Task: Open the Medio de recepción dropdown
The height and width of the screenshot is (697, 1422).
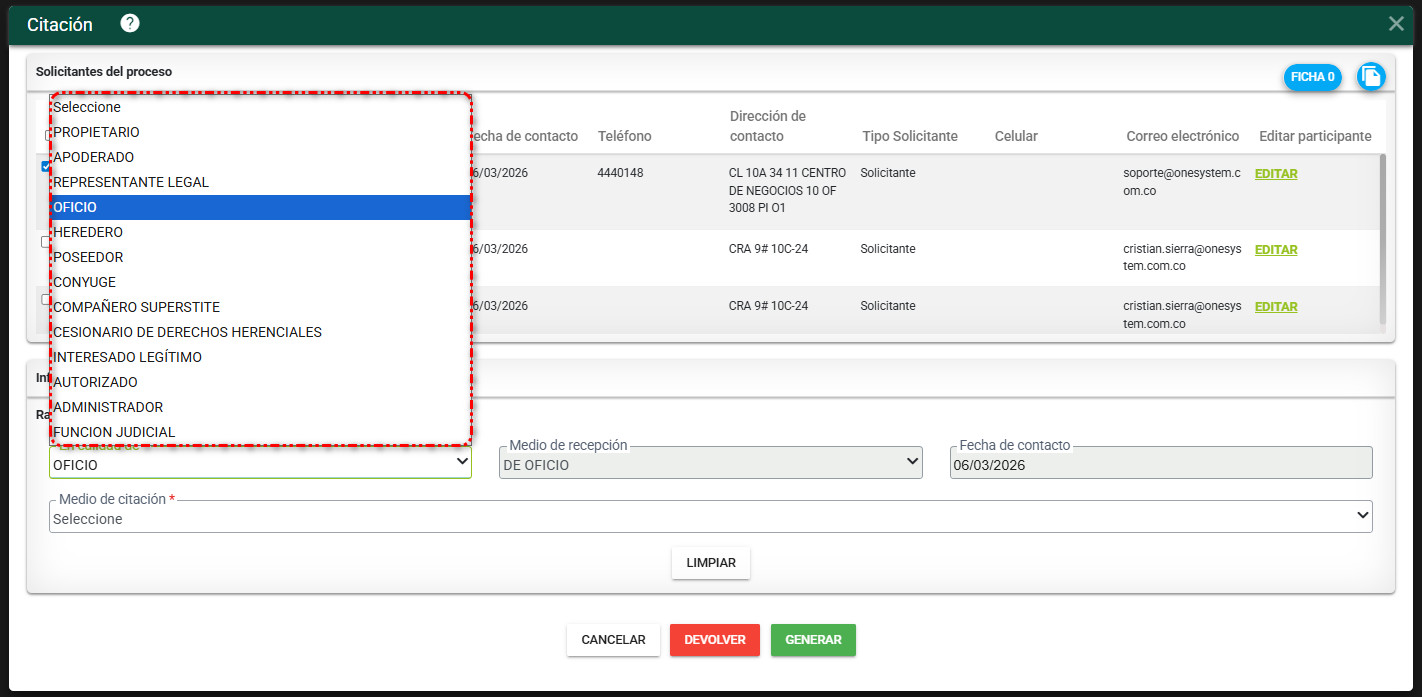Action: click(710, 464)
